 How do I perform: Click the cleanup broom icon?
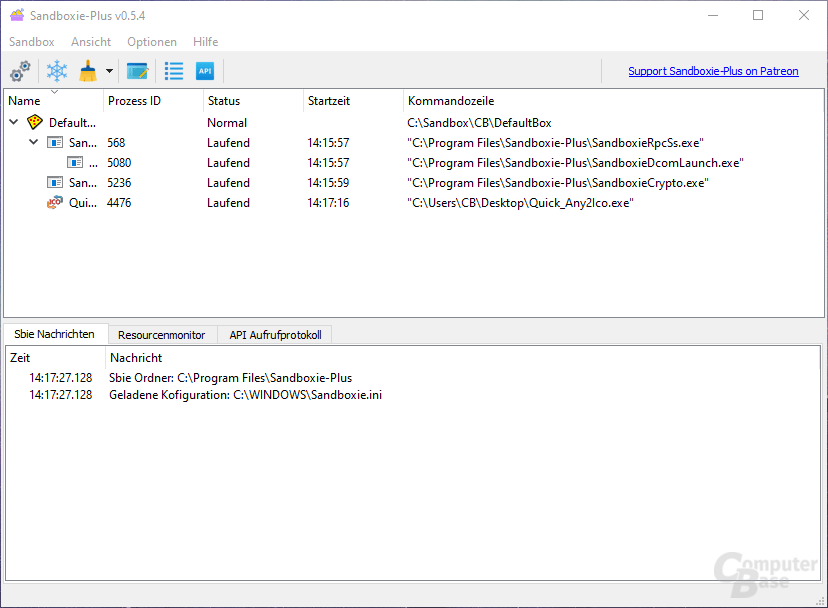click(88, 71)
